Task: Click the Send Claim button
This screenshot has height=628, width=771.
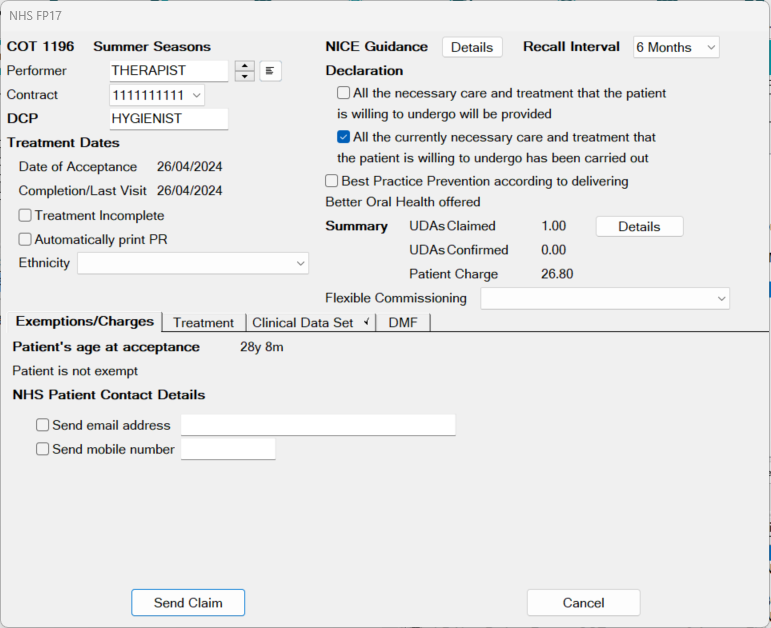Action: coord(188,602)
